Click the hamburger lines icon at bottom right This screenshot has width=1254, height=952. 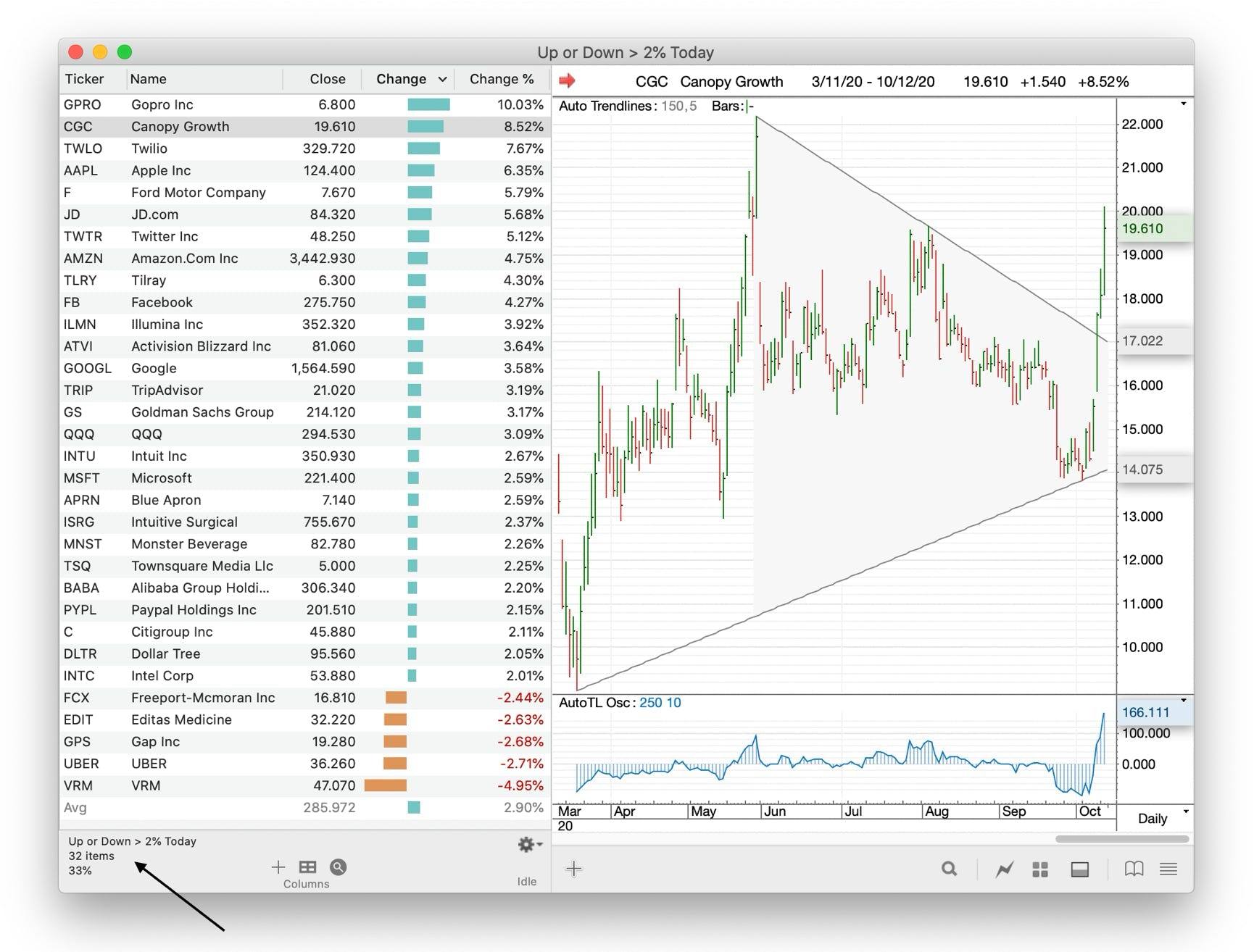point(1169,868)
